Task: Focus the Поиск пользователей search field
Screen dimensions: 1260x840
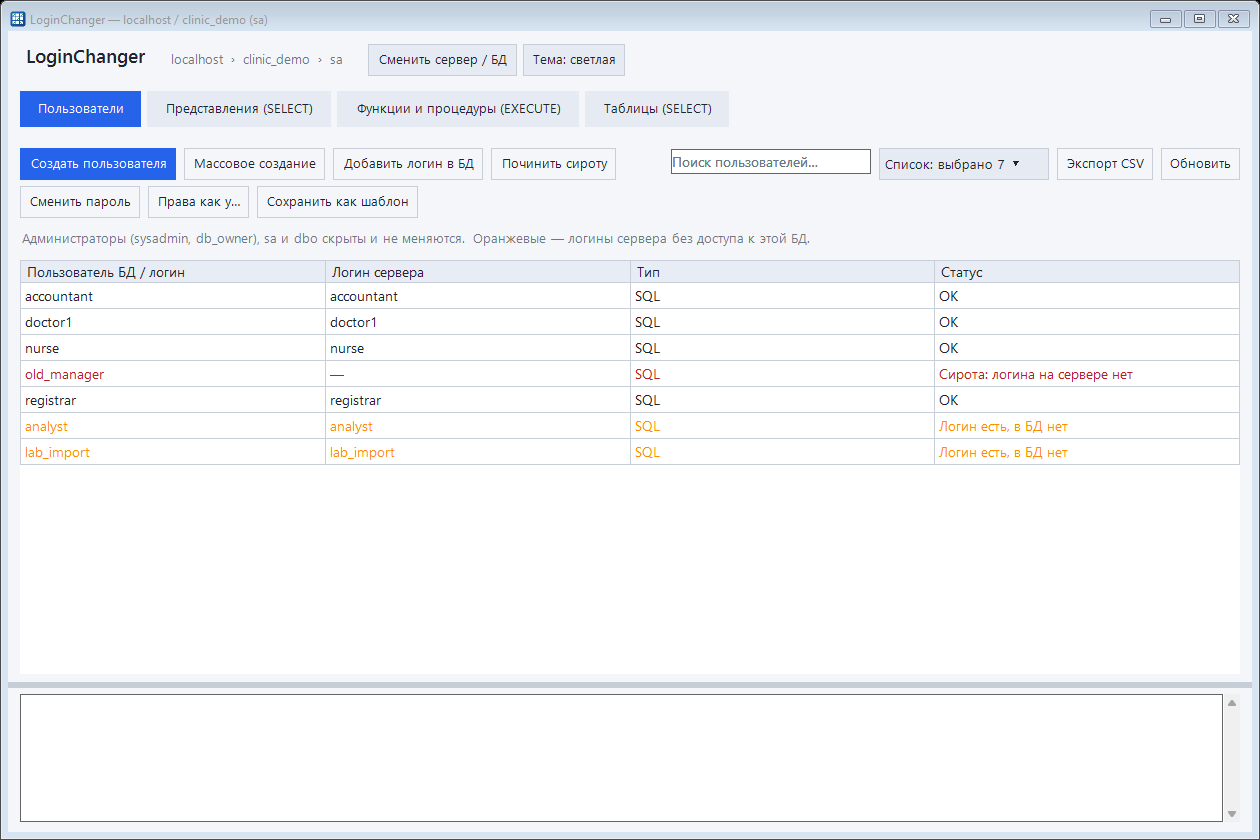Action: pyautogui.click(x=771, y=162)
